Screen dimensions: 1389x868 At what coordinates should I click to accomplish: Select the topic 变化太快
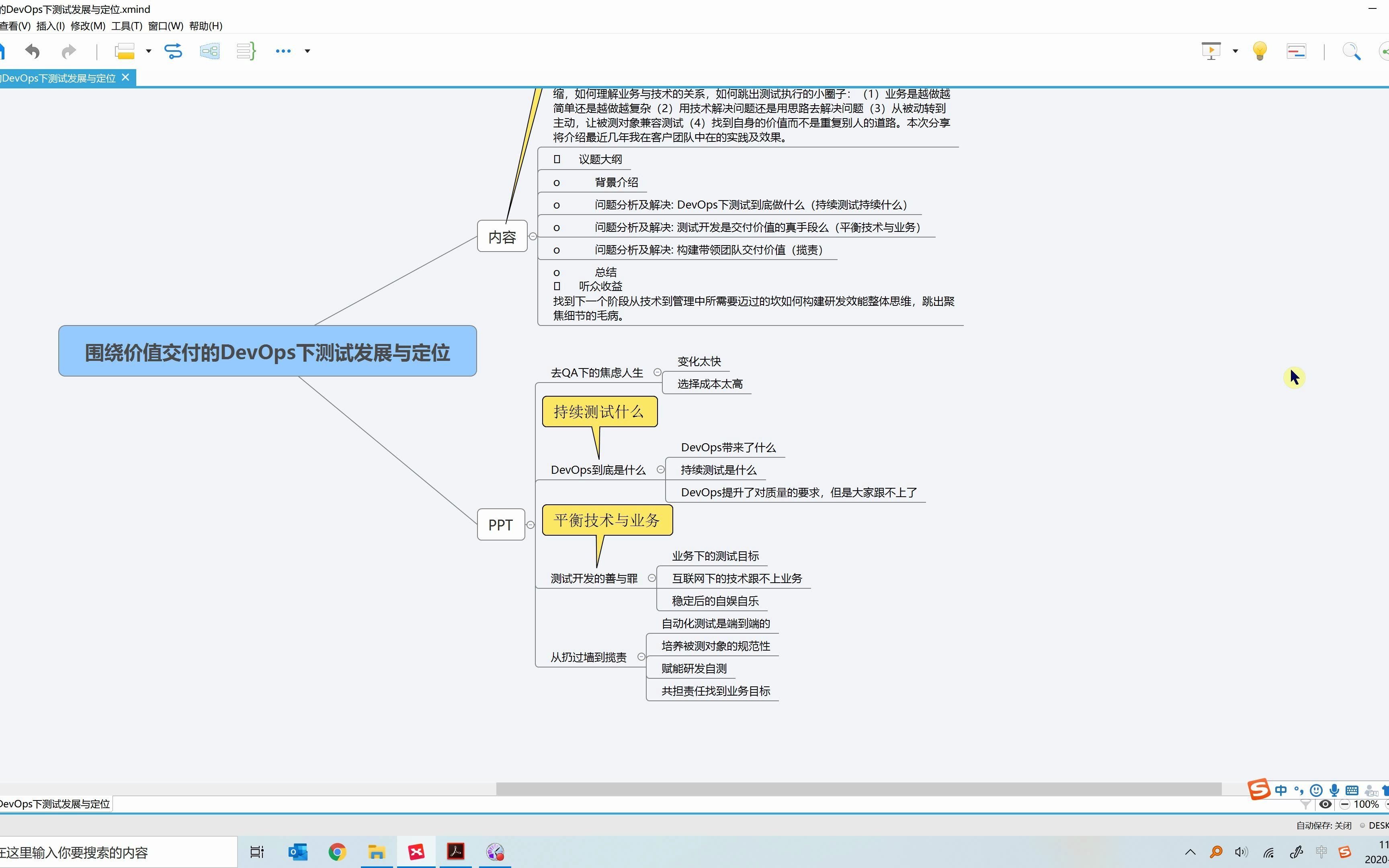pos(699,362)
